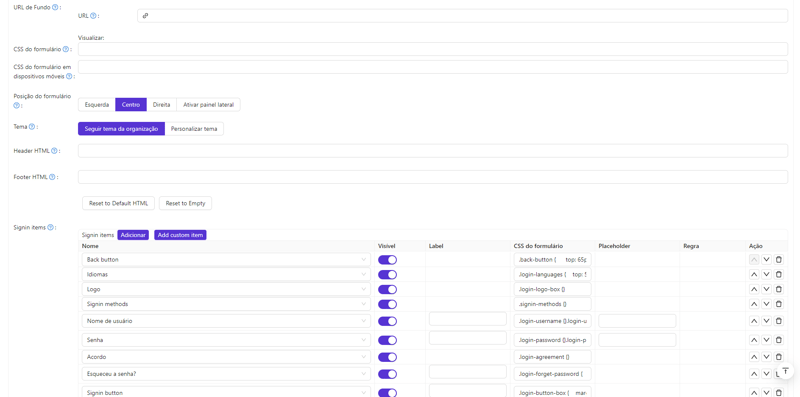Screen dimensions: 800x397
Task: Move the Acordo row up
Action: [754, 357]
